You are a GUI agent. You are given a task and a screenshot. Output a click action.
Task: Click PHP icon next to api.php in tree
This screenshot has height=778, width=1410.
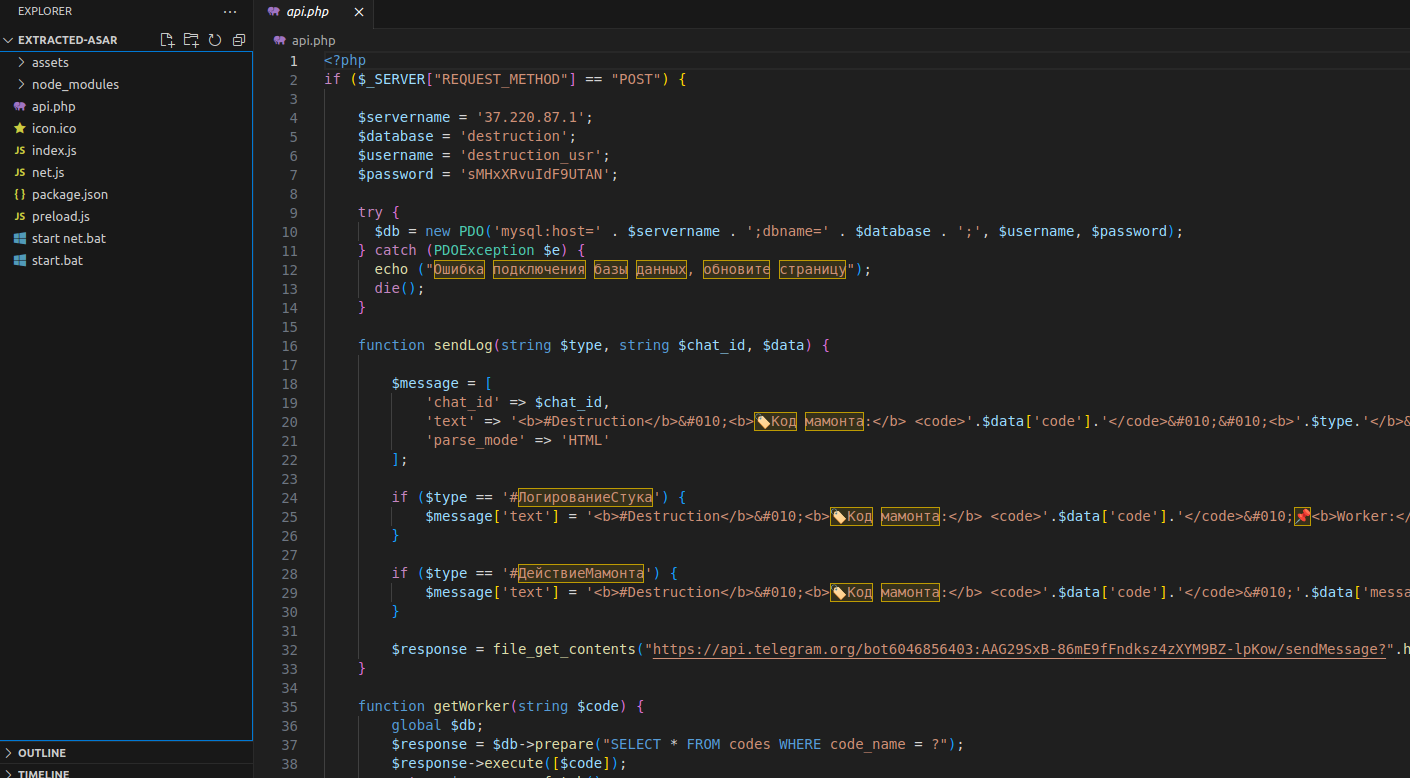point(19,106)
